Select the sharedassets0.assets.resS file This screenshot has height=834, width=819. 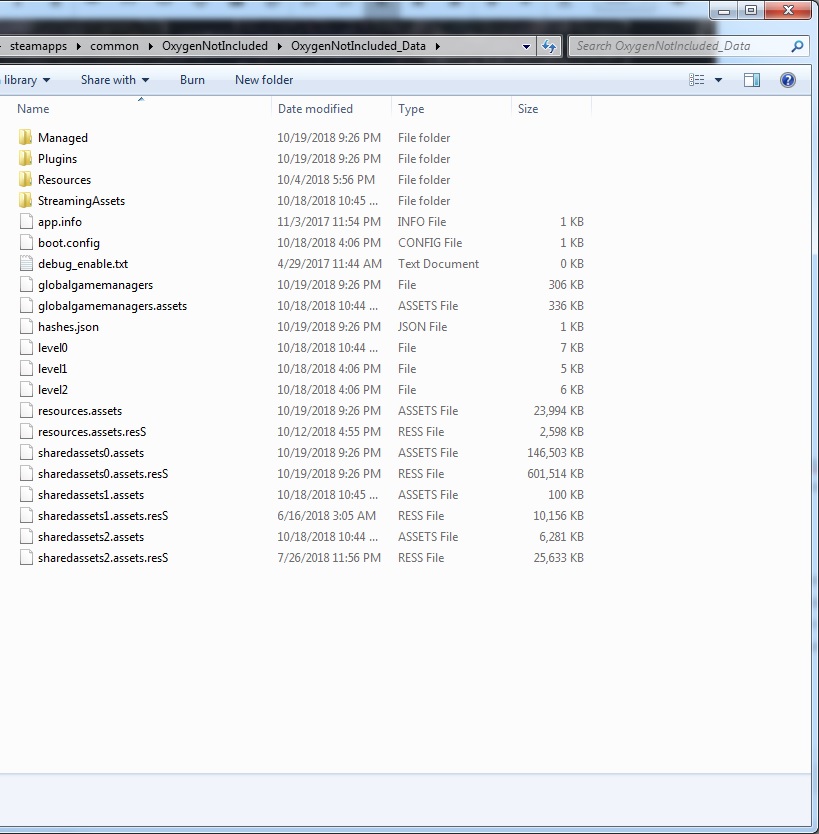103,474
